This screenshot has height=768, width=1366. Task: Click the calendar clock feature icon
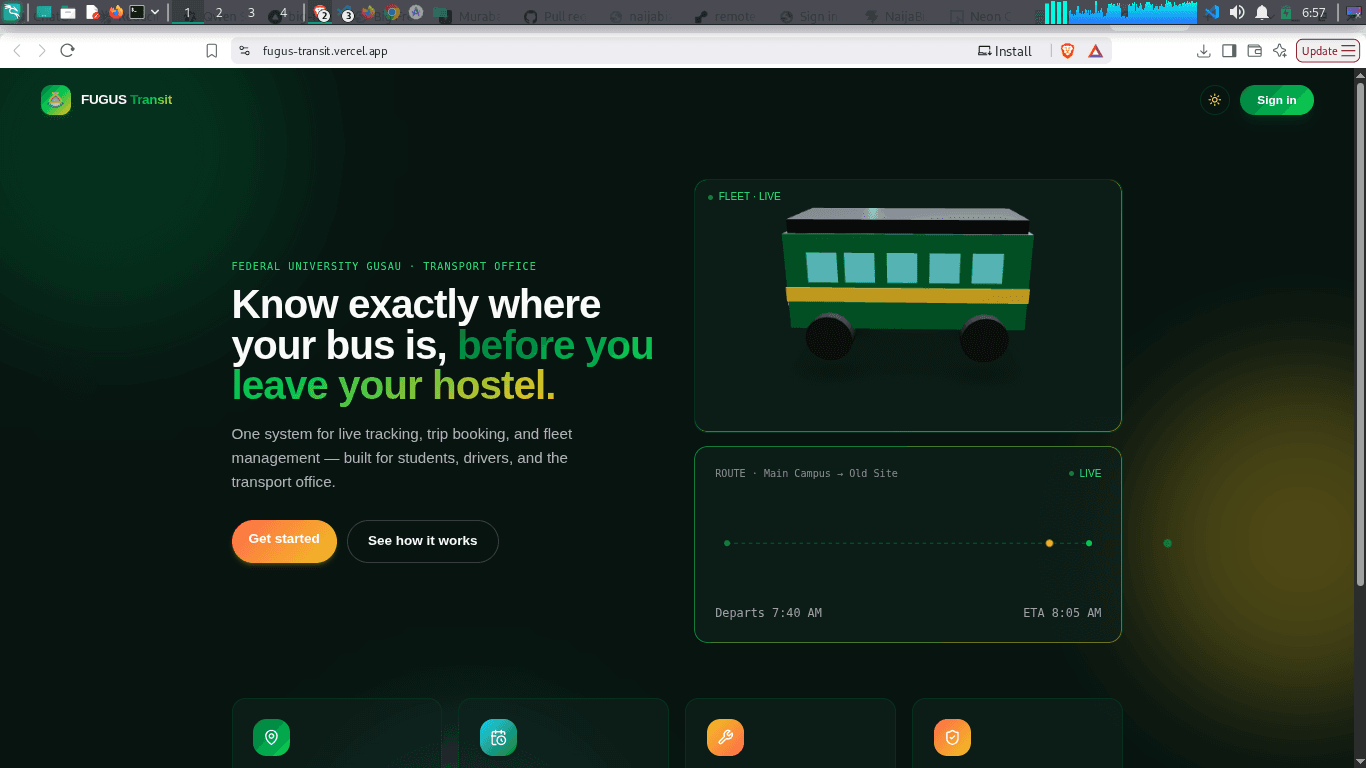click(498, 738)
